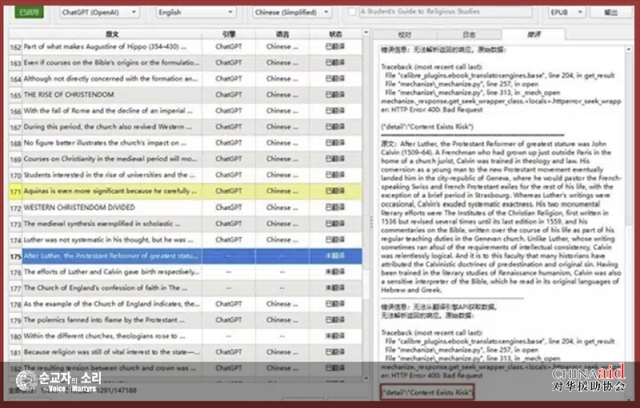
Task: Click the Chinese language cell in row 165
Action: 282,95
